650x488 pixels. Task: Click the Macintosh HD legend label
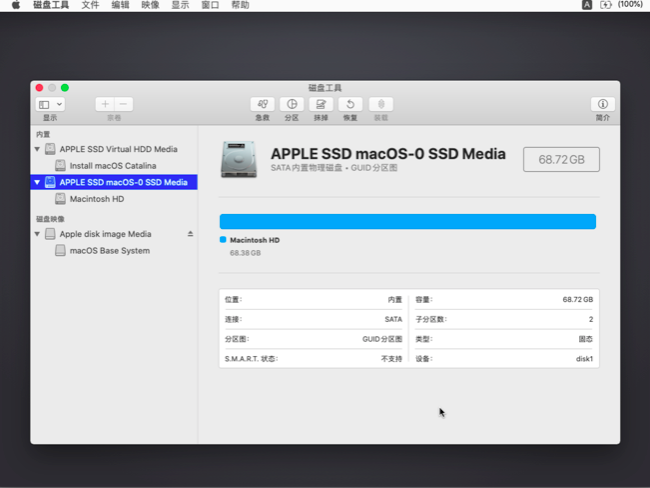pyautogui.click(x=255, y=240)
